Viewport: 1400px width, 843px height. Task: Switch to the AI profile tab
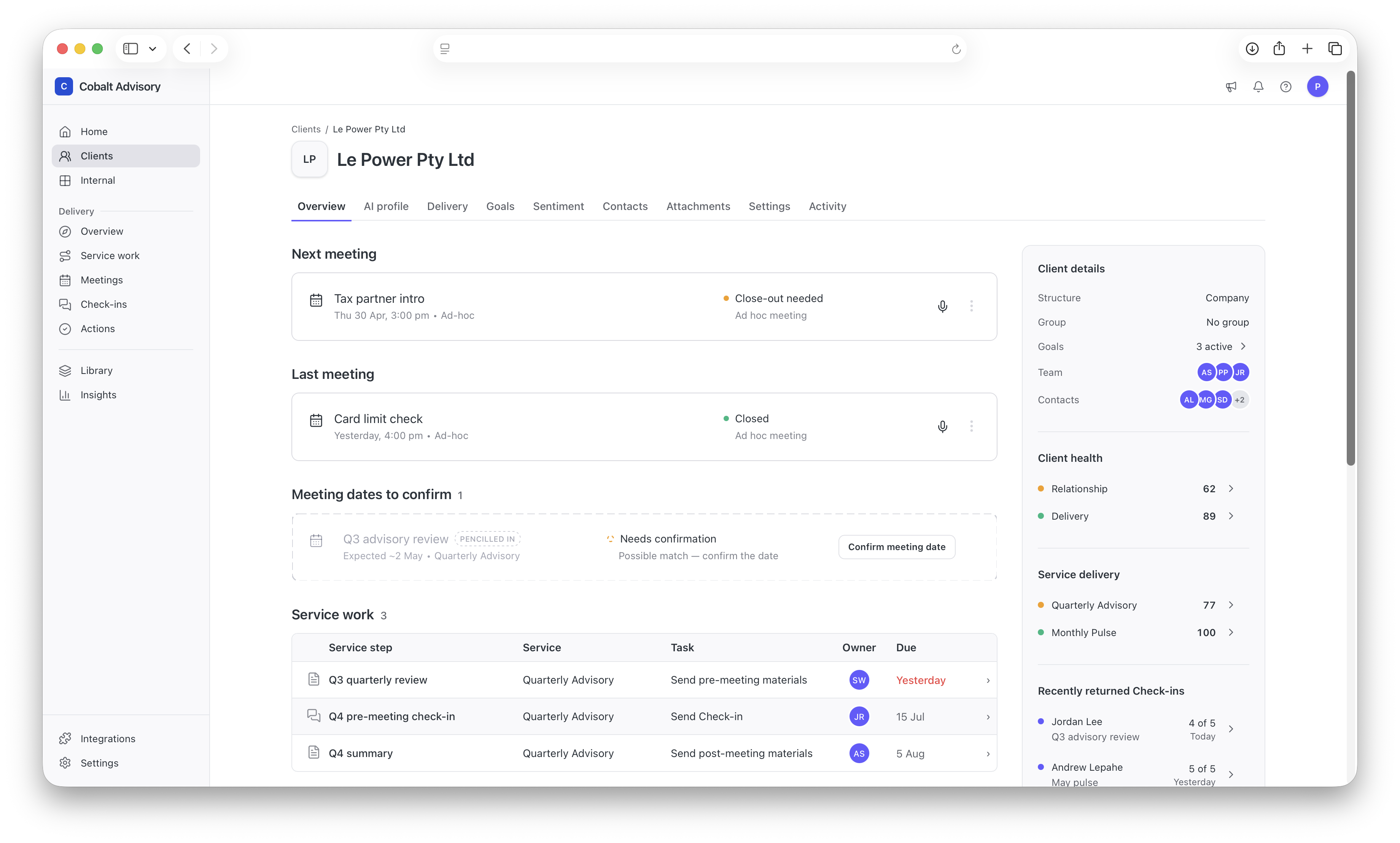pos(386,206)
